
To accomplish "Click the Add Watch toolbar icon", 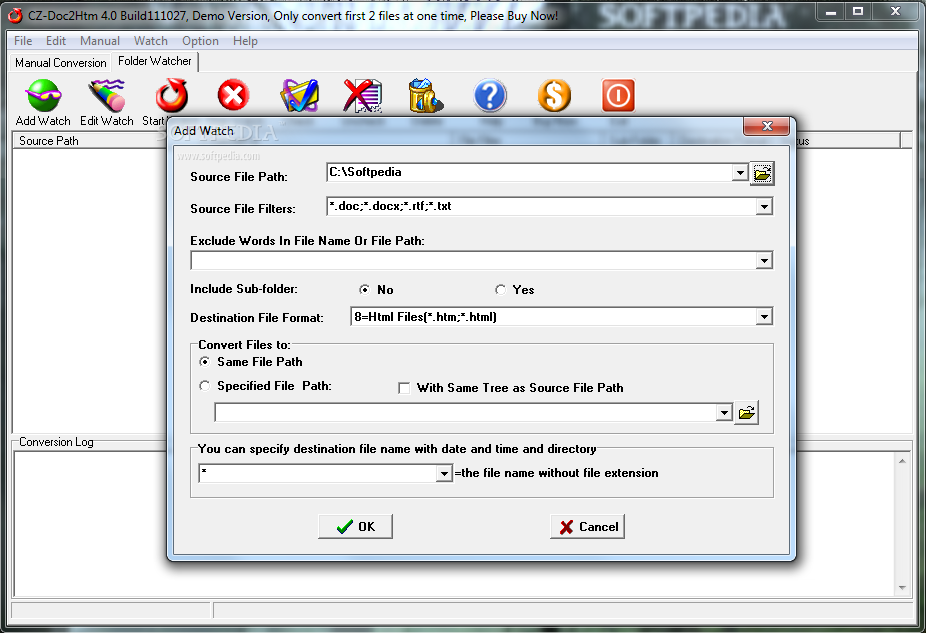I will pyautogui.click(x=43, y=96).
